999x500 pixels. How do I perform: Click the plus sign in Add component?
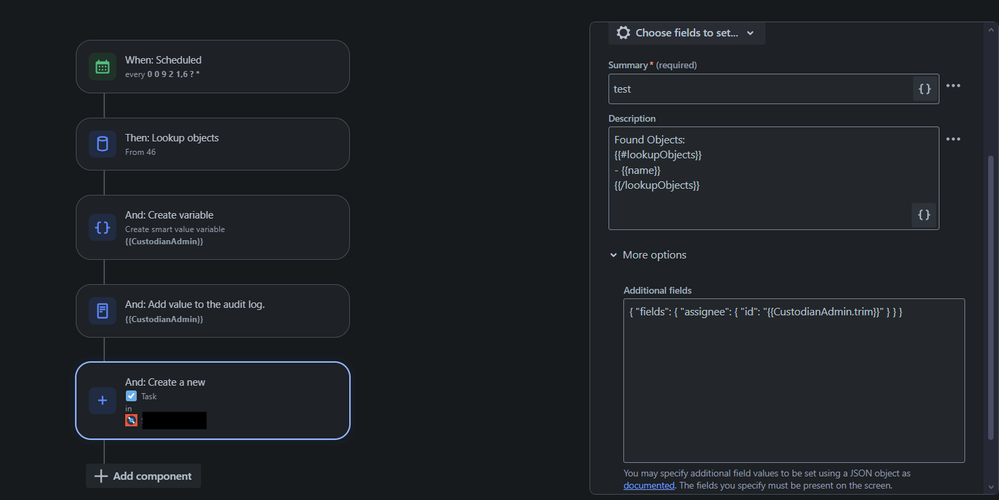click(x=101, y=476)
